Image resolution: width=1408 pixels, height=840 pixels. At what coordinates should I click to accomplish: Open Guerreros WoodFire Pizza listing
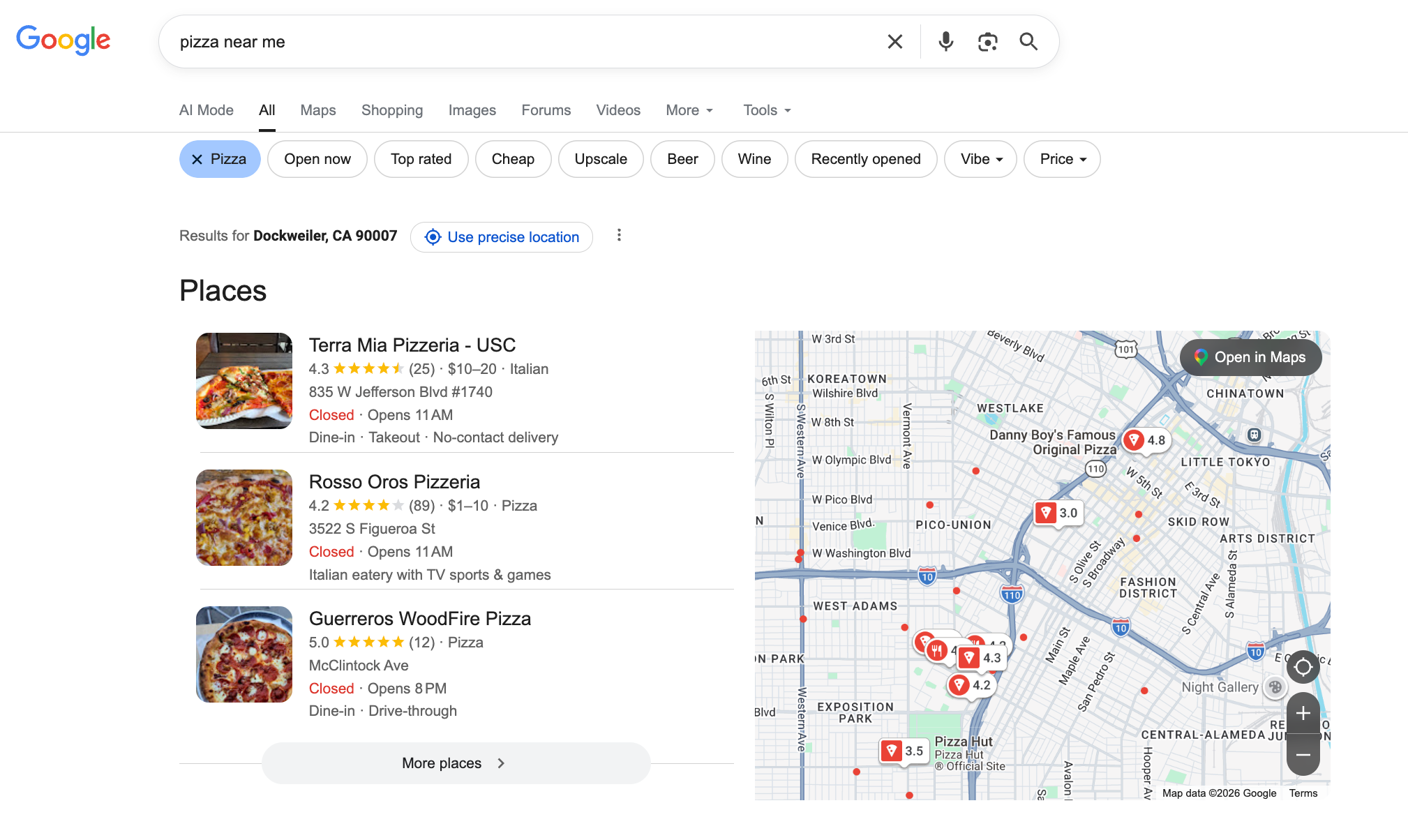click(x=420, y=619)
